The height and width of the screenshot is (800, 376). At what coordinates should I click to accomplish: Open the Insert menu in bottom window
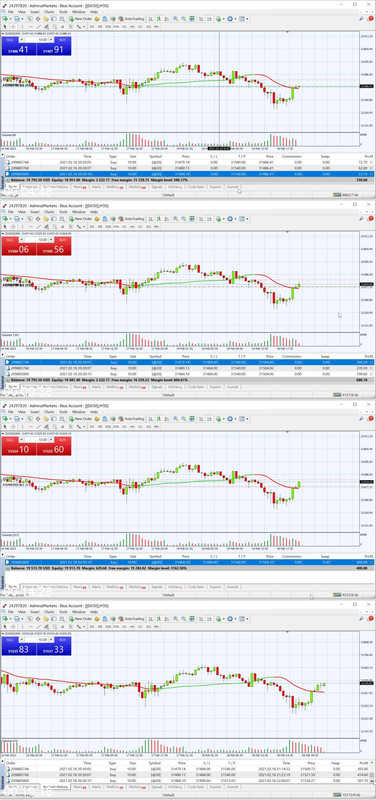(x=36, y=611)
